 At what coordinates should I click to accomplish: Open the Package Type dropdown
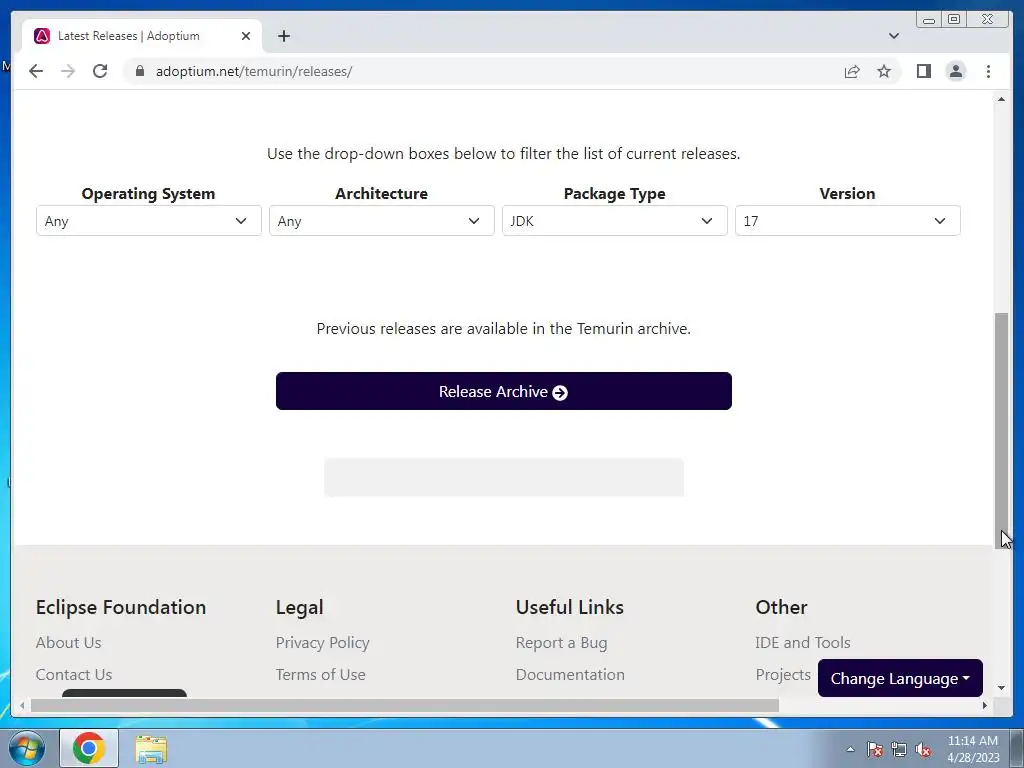pyautogui.click(x=615, y=221)
